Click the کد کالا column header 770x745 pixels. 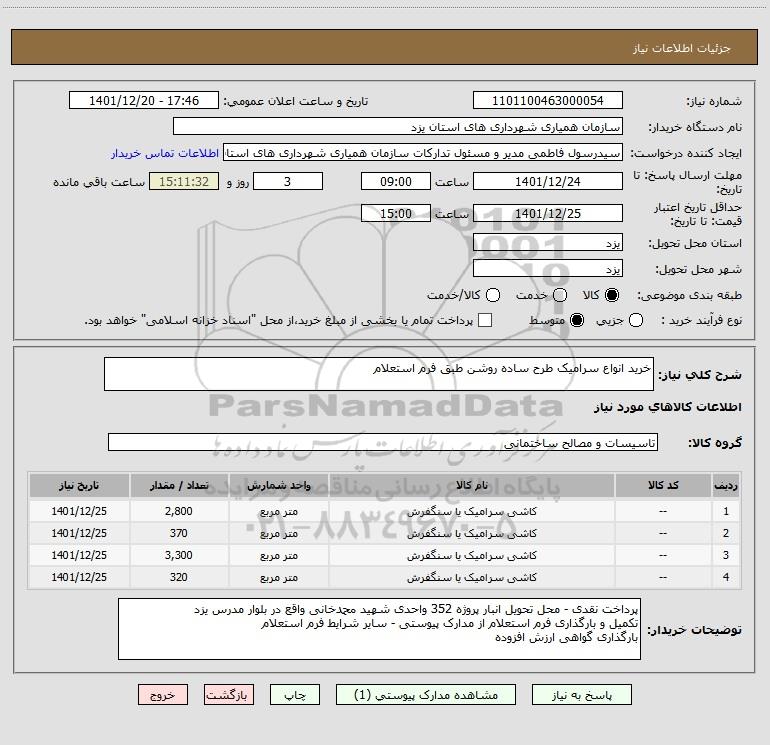tap(663, 486)
